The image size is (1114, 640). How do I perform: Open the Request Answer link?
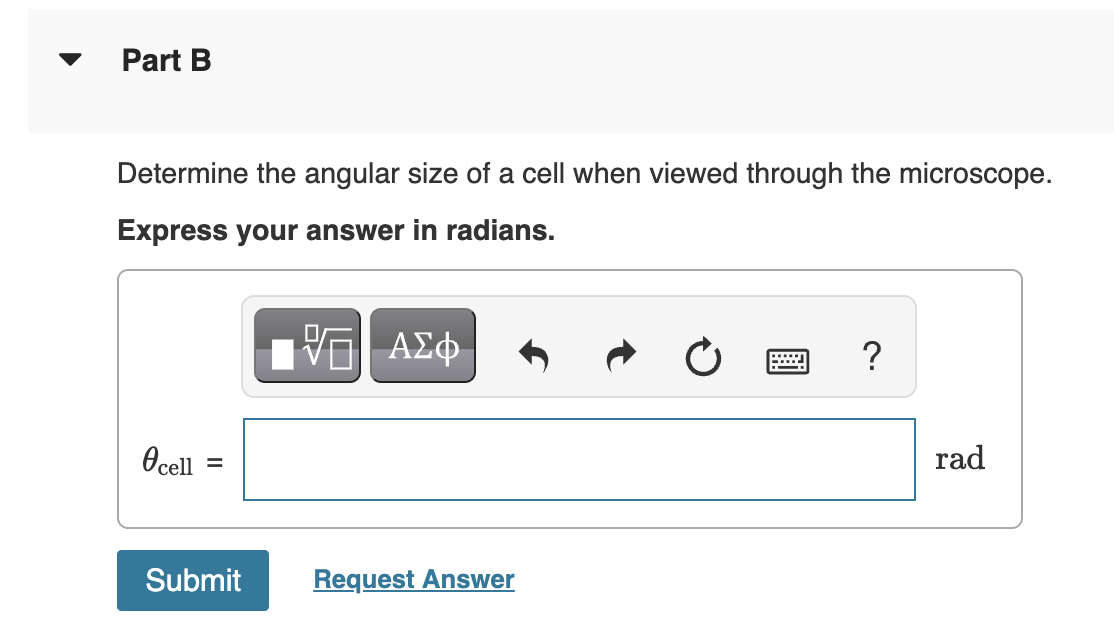tap(413, 580)
